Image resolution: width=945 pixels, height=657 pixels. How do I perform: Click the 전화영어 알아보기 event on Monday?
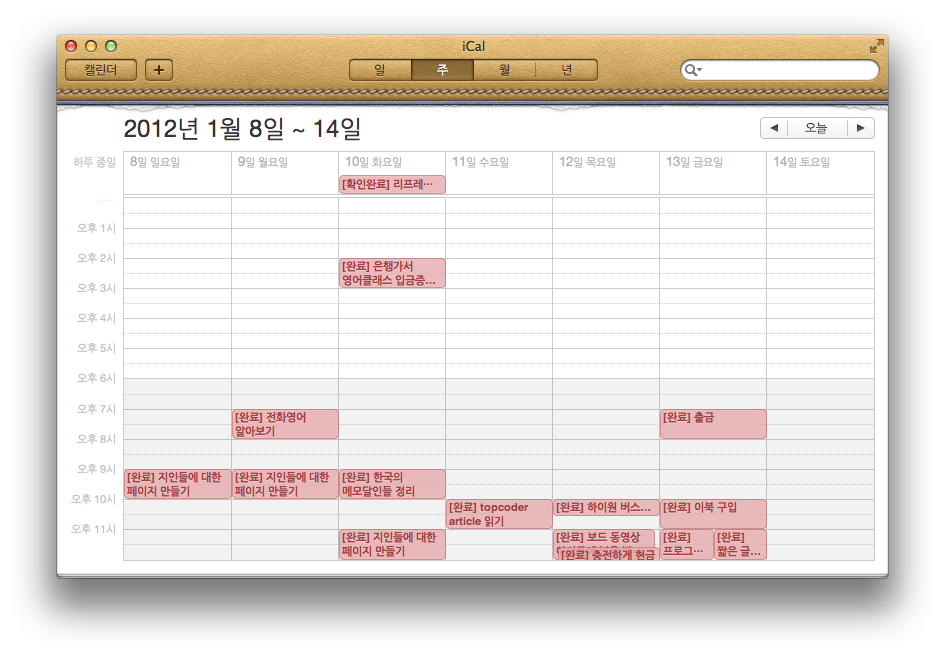click(285, 424)
